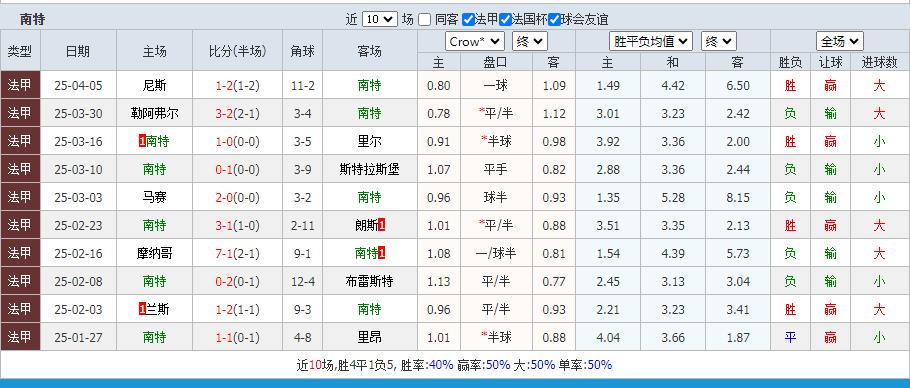
Task: Open the 全场 dropdown
Action: (x=840, y=41)
